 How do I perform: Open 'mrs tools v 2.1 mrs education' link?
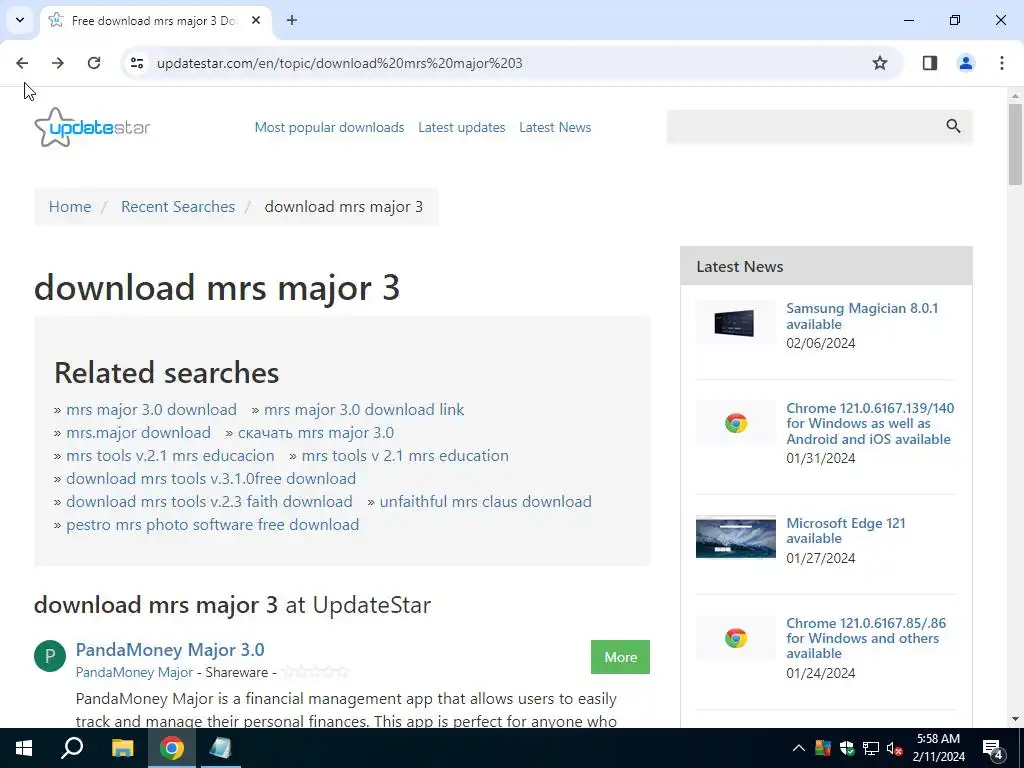pyautogui.click(x=405, y=455)
